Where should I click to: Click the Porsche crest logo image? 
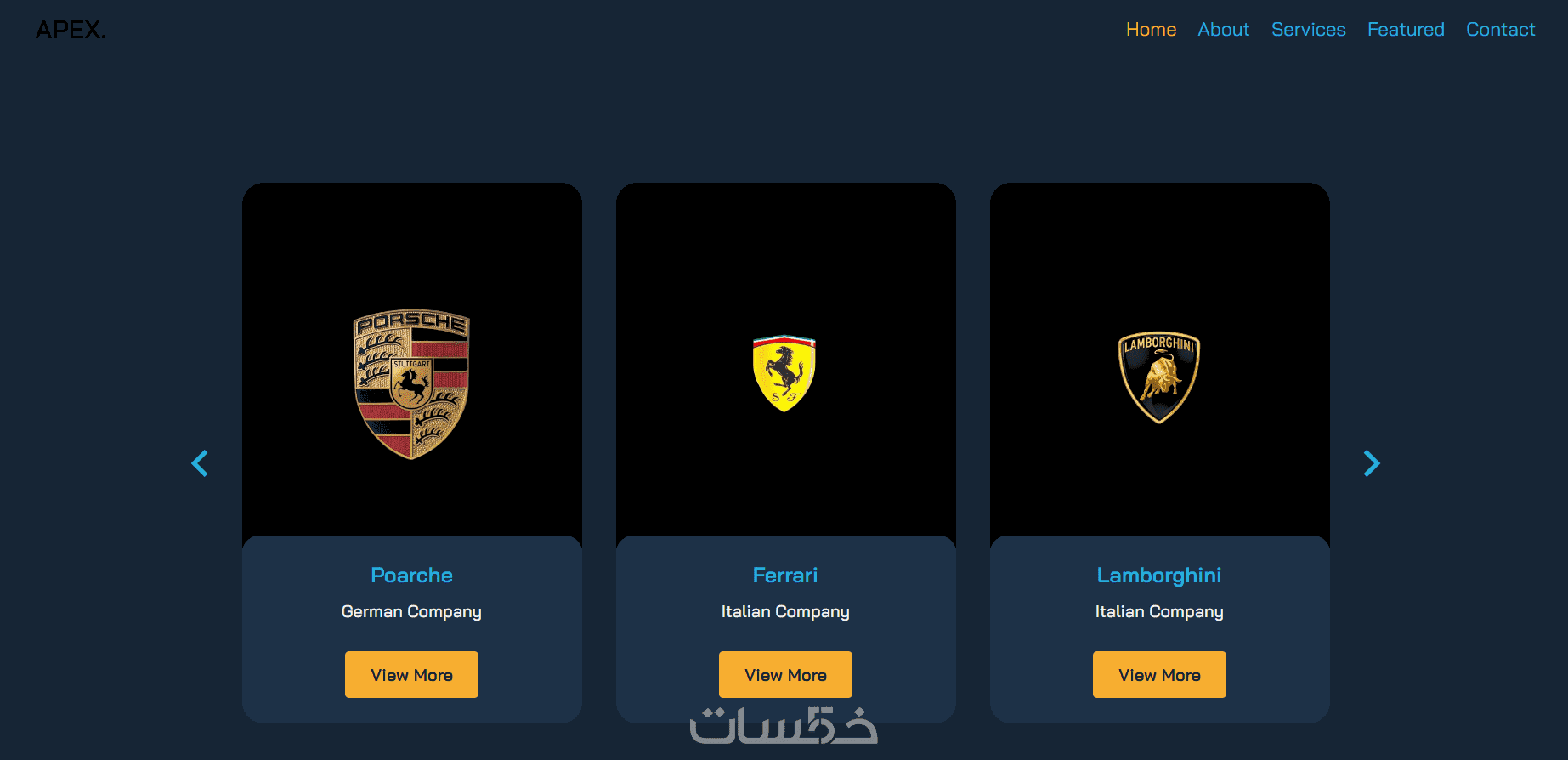click(x=411, y=384)
